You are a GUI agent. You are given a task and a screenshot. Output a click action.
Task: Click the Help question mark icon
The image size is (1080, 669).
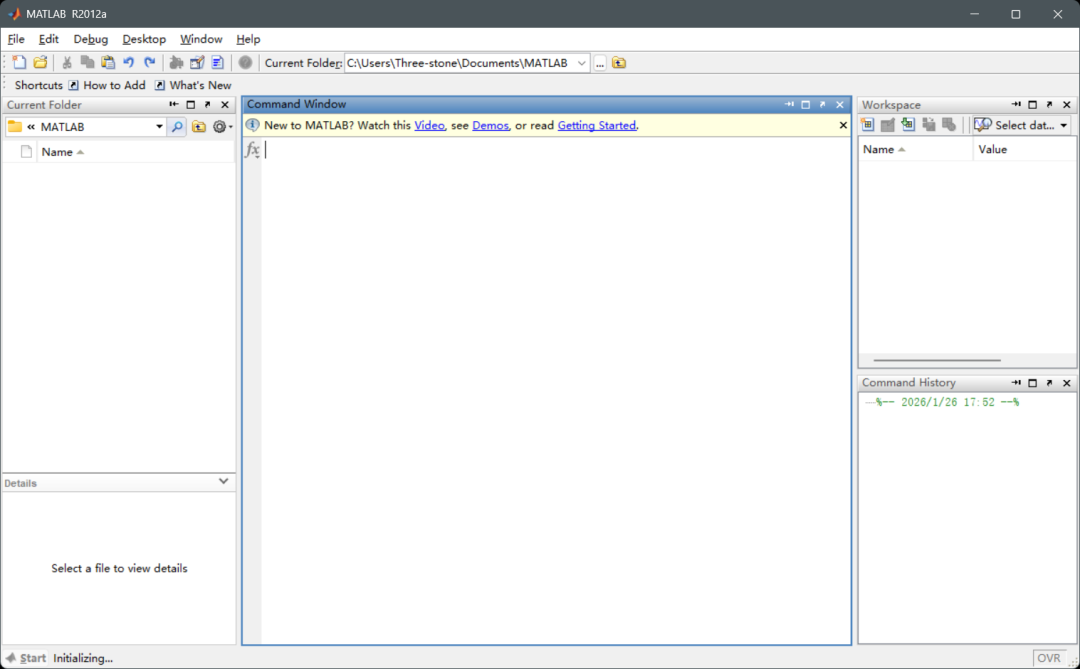point(245,63)
